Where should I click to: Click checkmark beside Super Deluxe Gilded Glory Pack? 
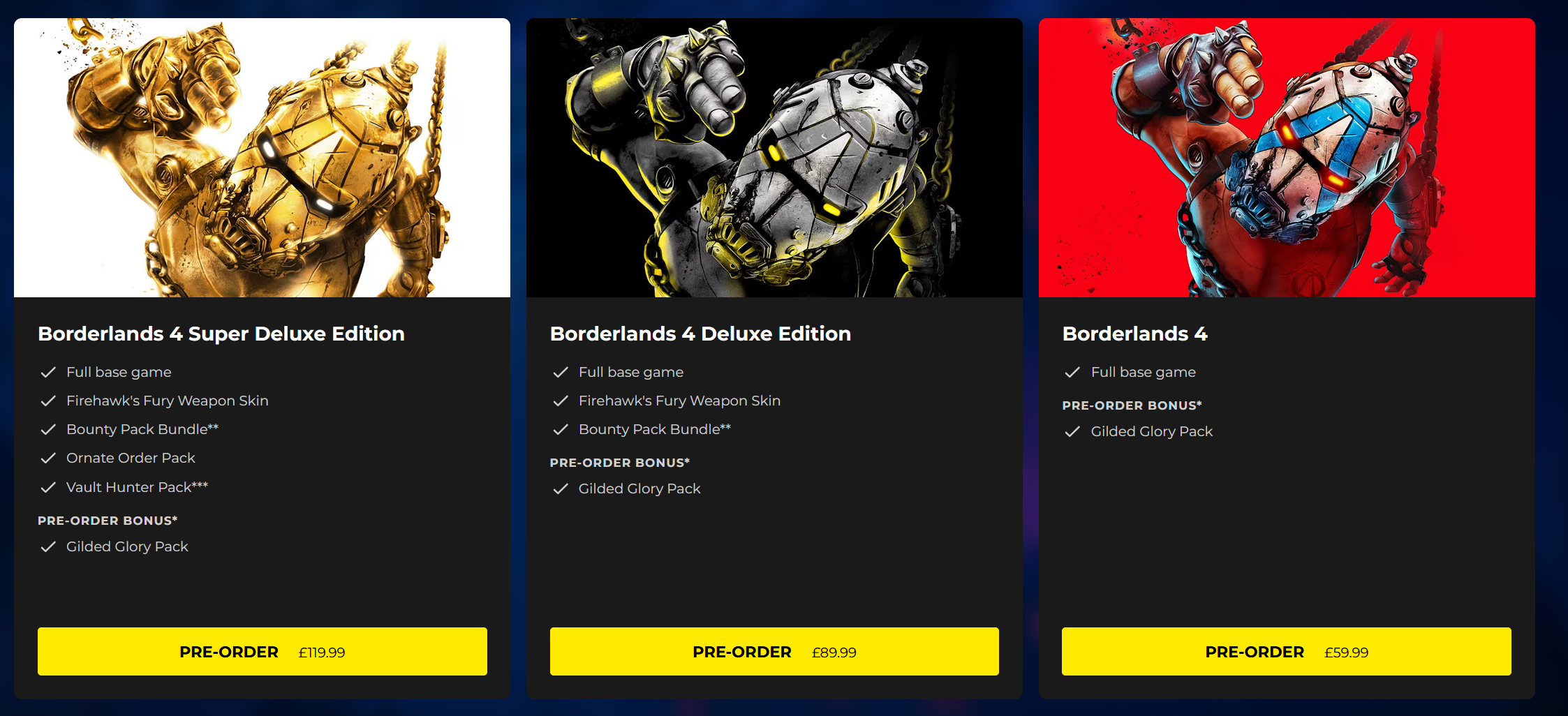48,547
